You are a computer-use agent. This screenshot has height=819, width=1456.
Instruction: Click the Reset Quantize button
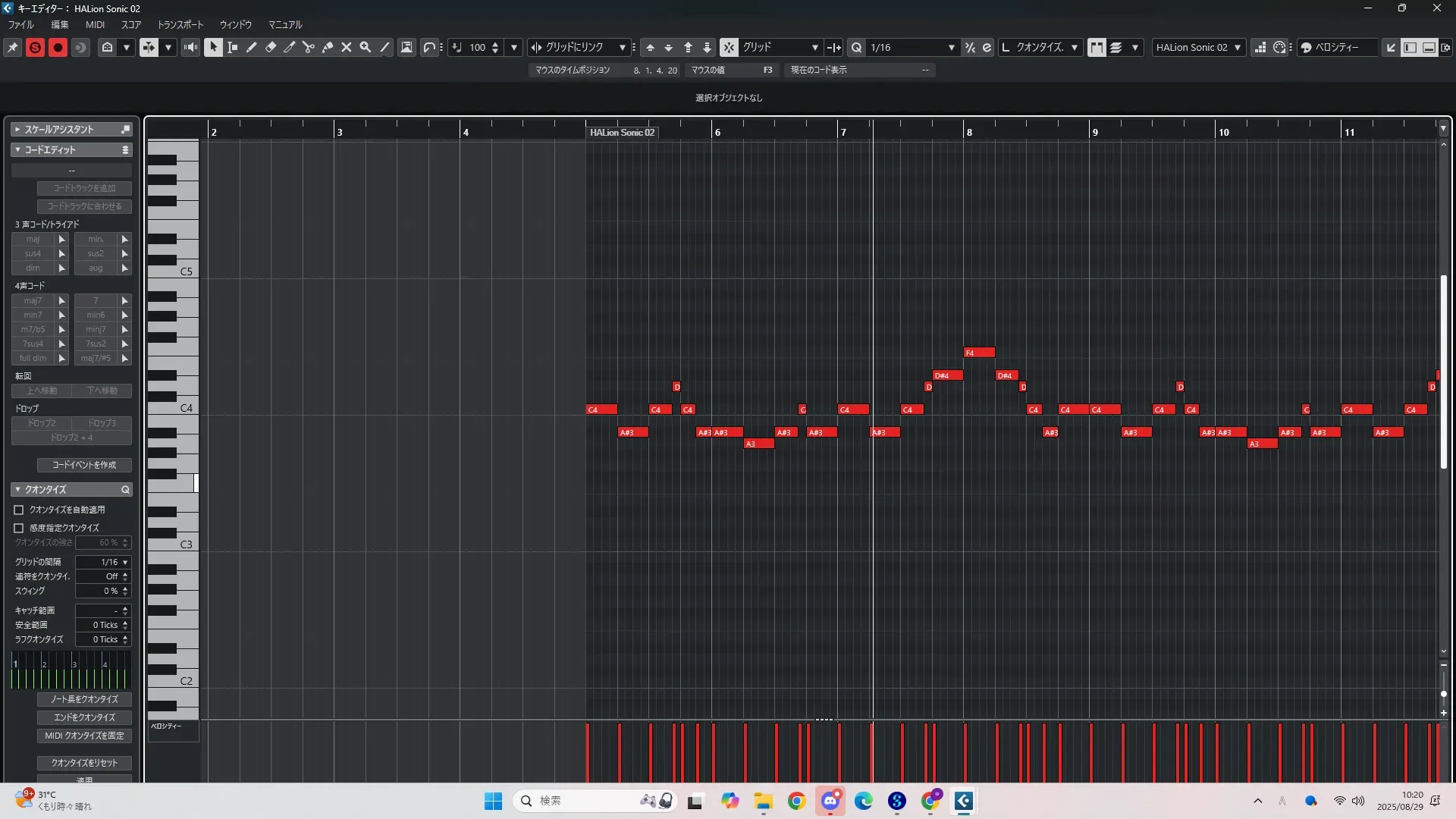pos(84,762)
